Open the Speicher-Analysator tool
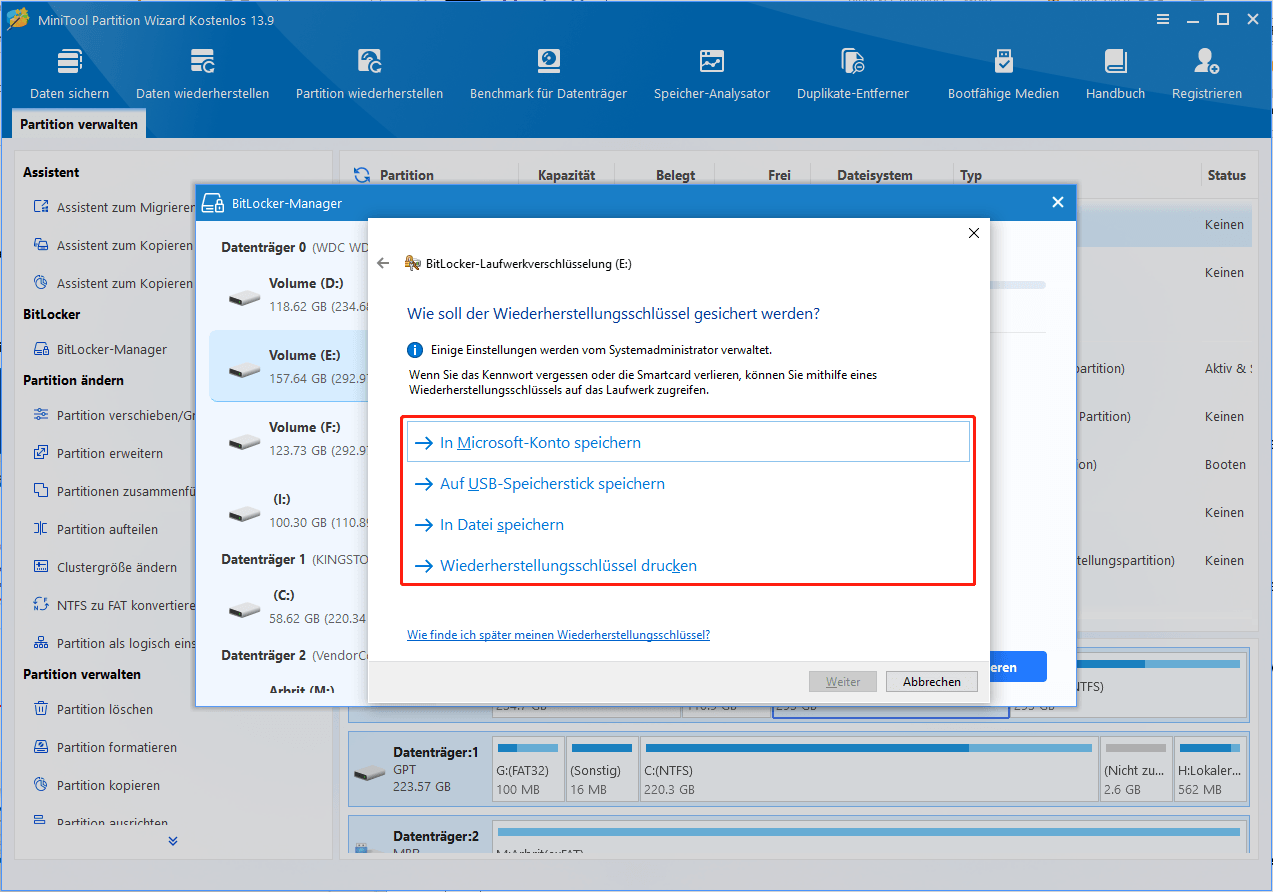 [712, 73]
